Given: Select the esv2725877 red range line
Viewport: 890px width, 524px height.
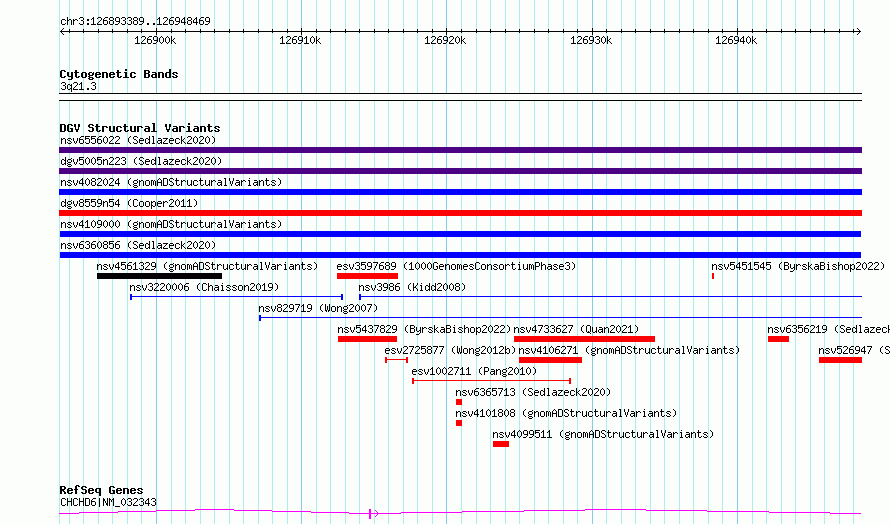Looking at the screenshot, I should click(396, 360).
